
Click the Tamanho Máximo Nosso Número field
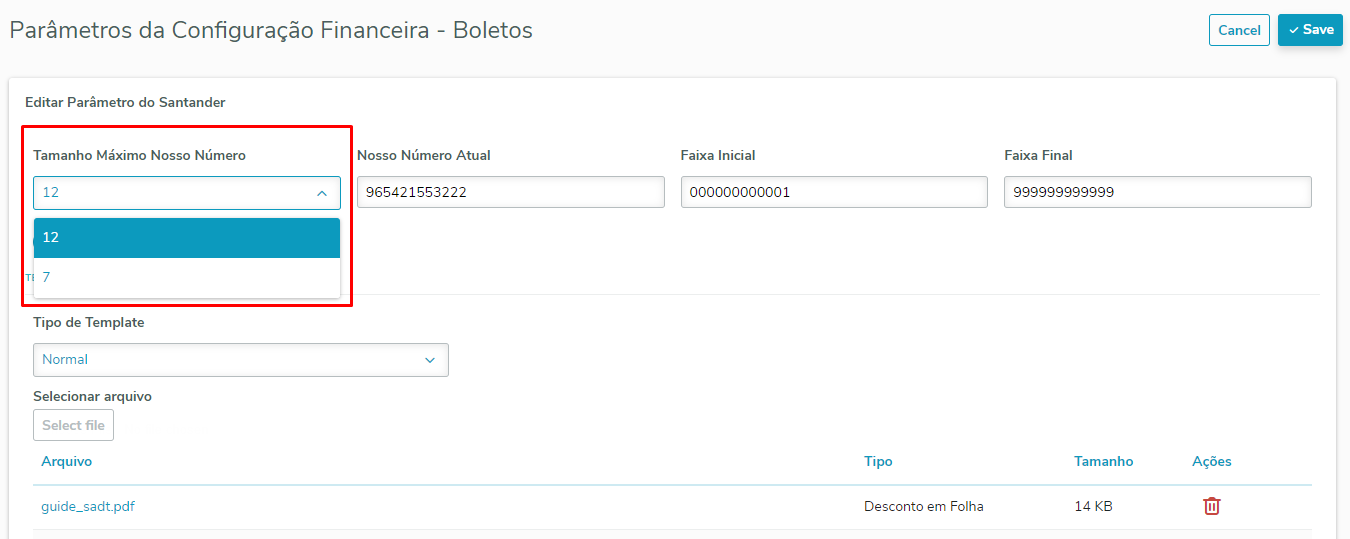click(x=170, y=193)
